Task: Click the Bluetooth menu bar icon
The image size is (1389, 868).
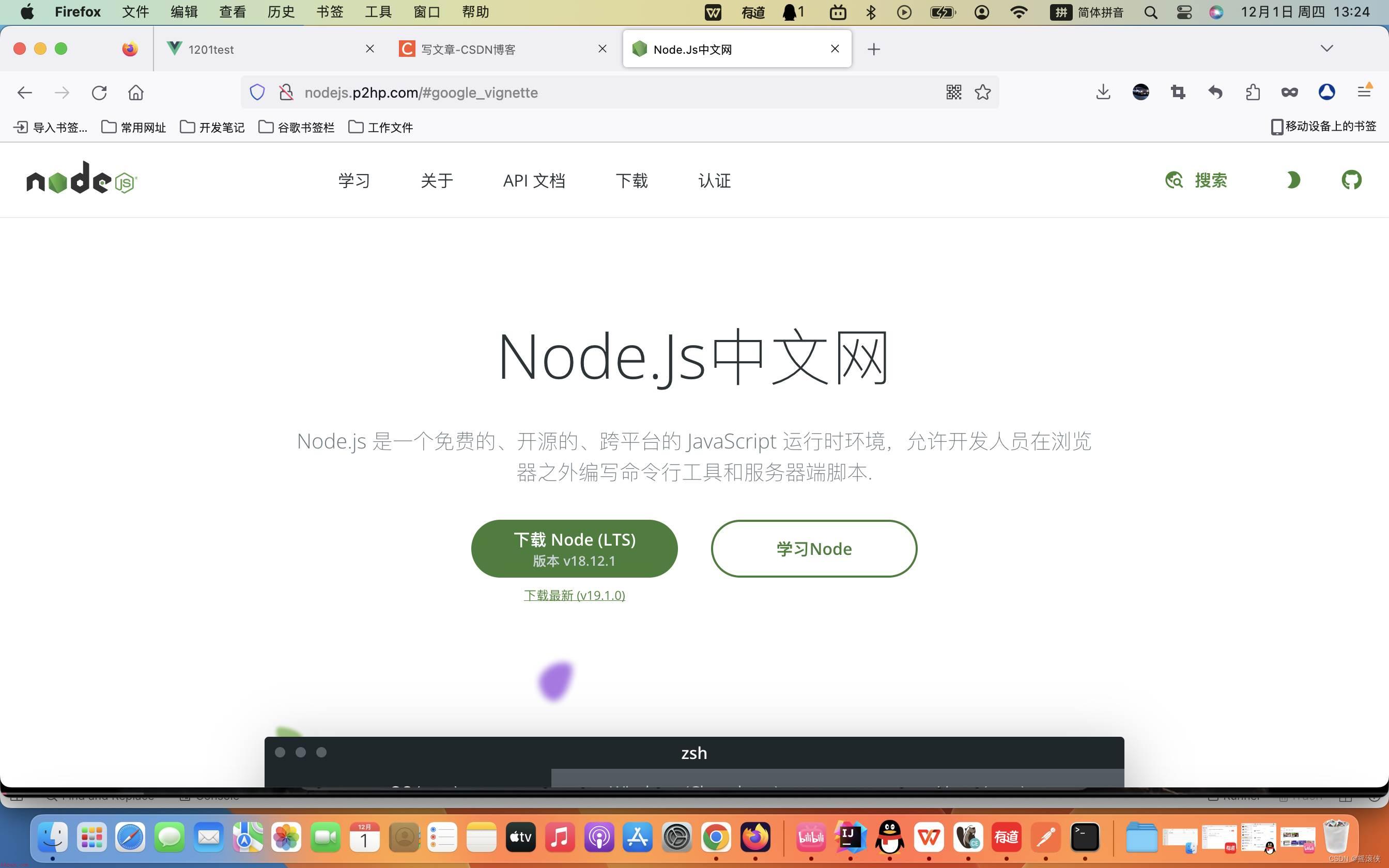Action: 871,12
